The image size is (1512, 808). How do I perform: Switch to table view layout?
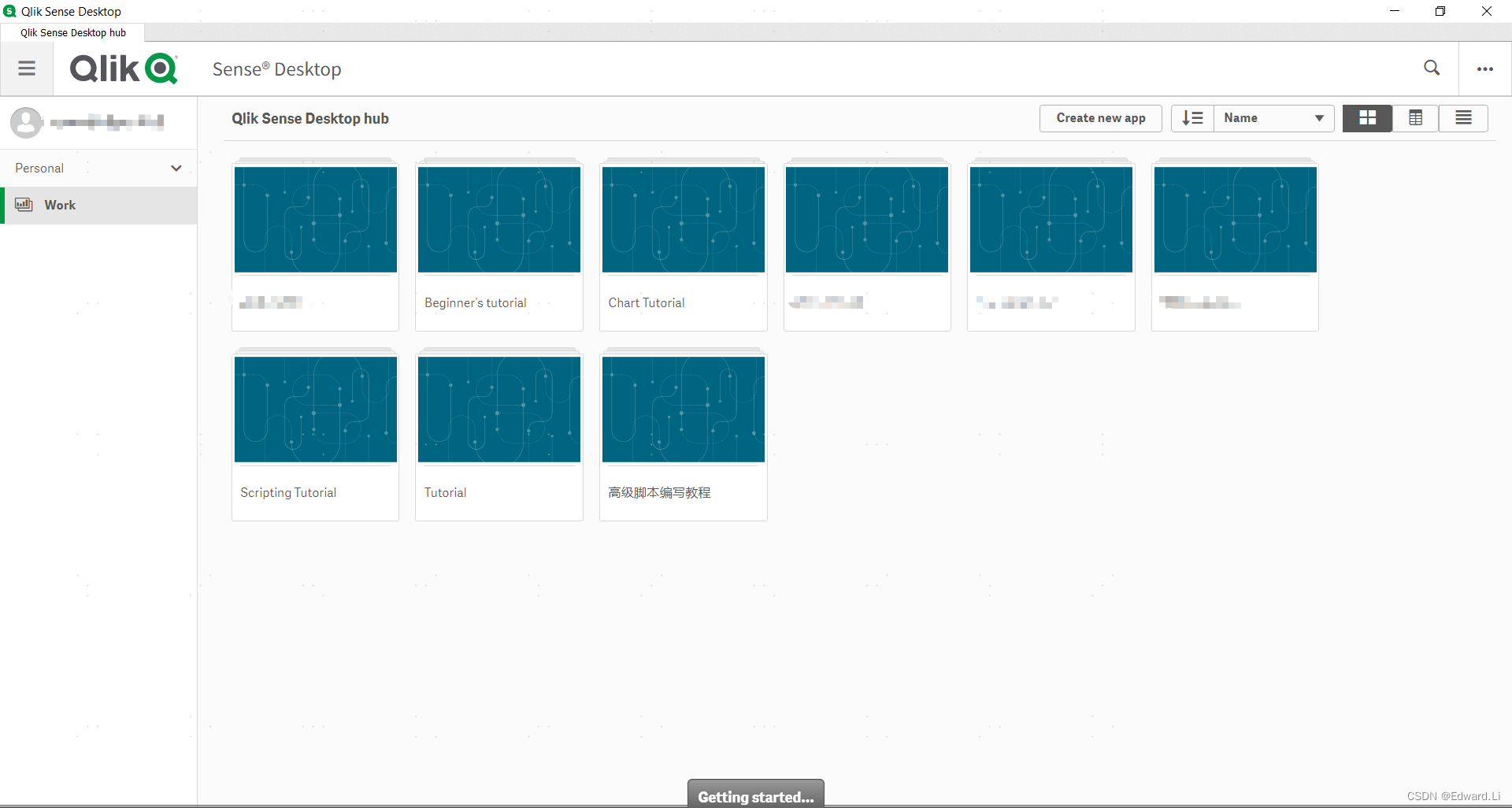[1415, 118]
